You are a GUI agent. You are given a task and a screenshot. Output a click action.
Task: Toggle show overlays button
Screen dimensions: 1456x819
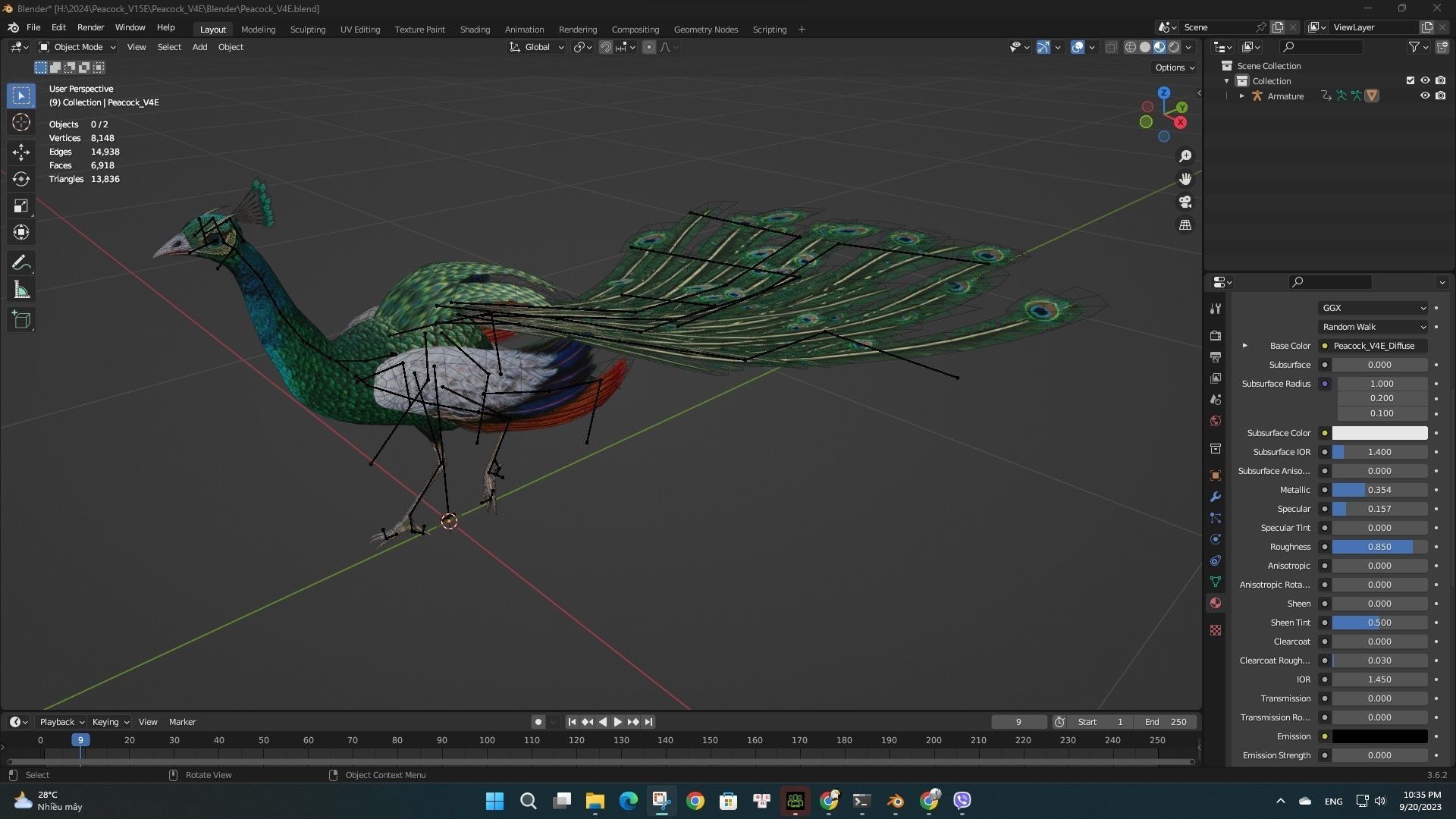click(1078, 47)
